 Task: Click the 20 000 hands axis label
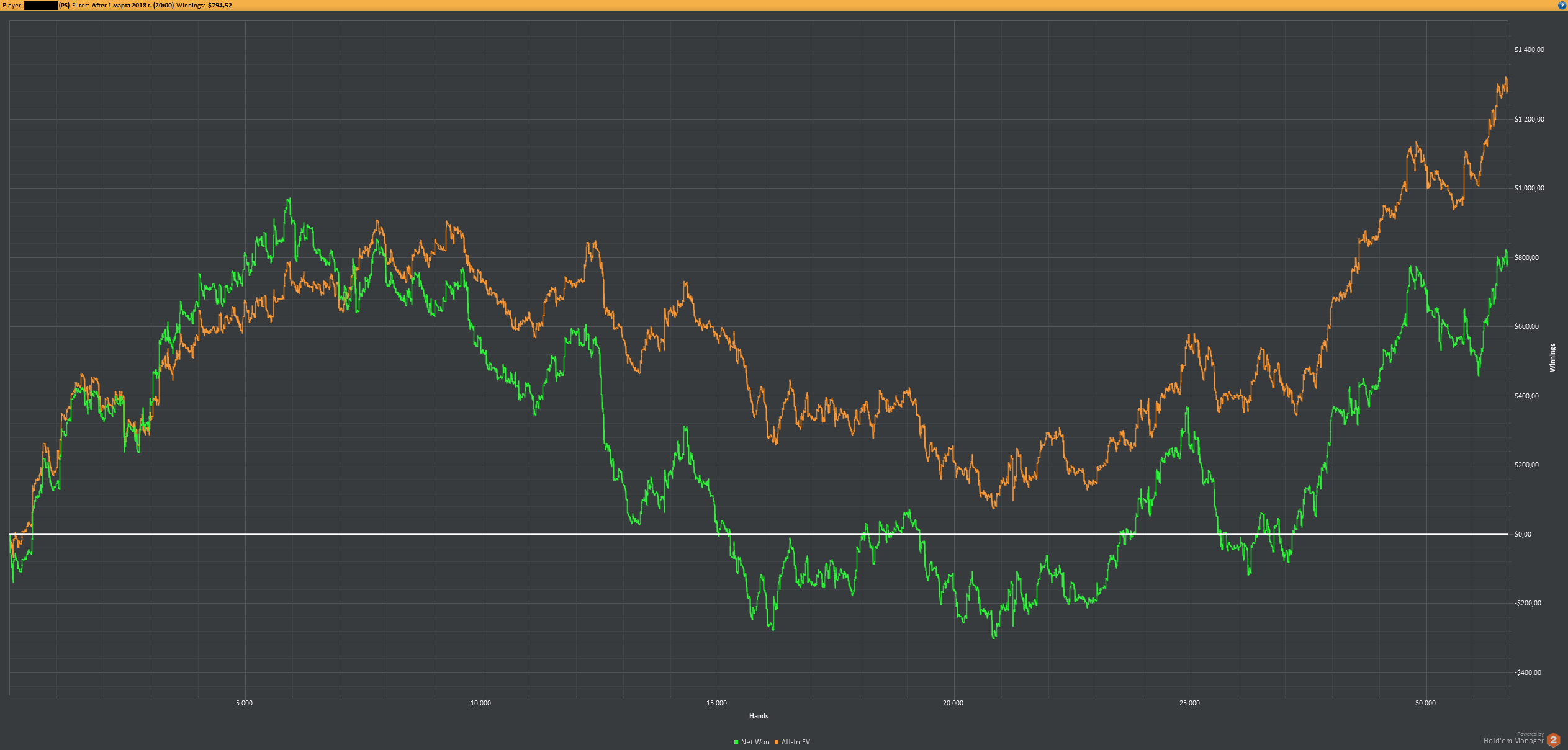click(953, 703)
